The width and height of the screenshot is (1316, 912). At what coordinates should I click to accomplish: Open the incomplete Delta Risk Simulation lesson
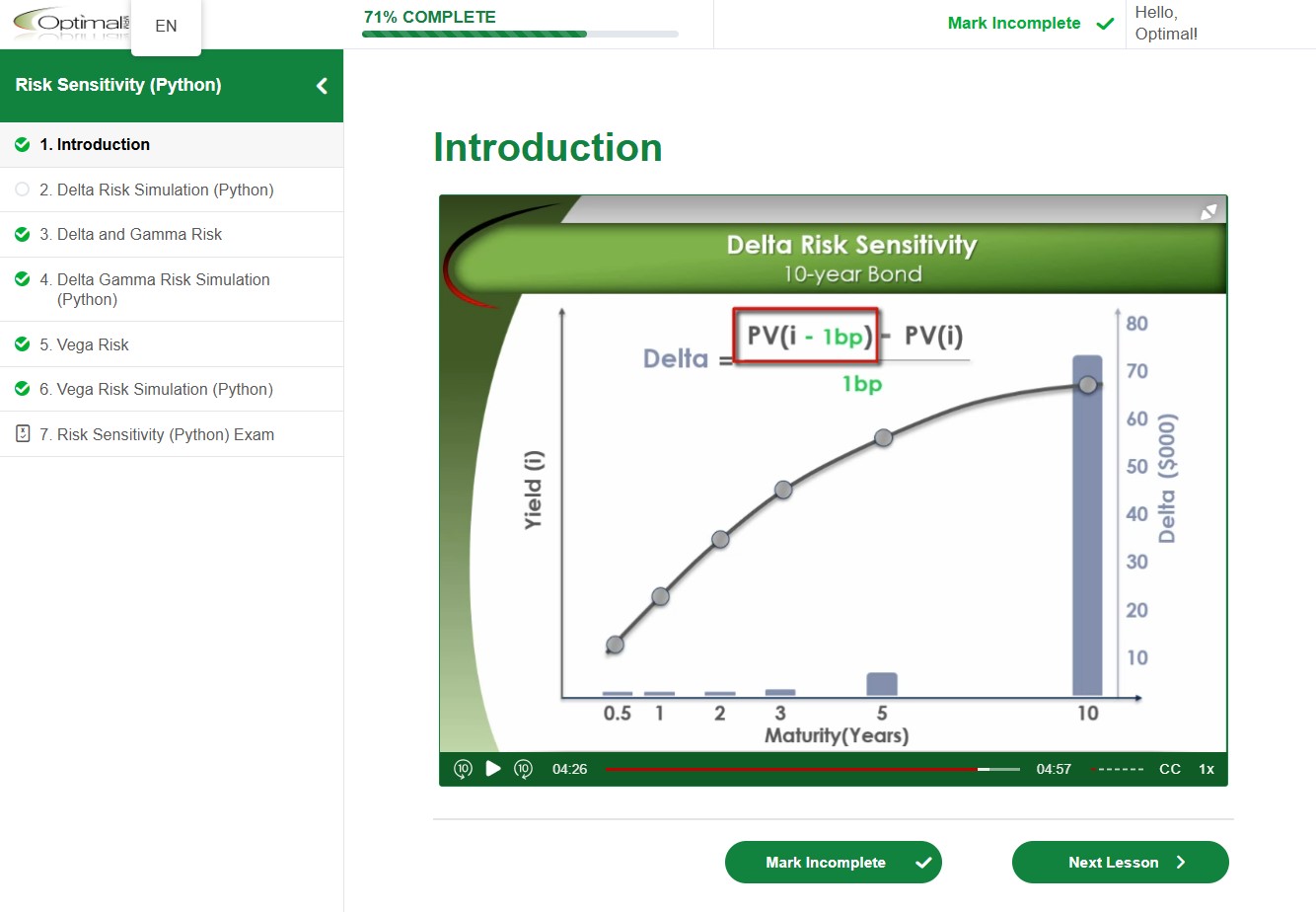click(166, 190)
